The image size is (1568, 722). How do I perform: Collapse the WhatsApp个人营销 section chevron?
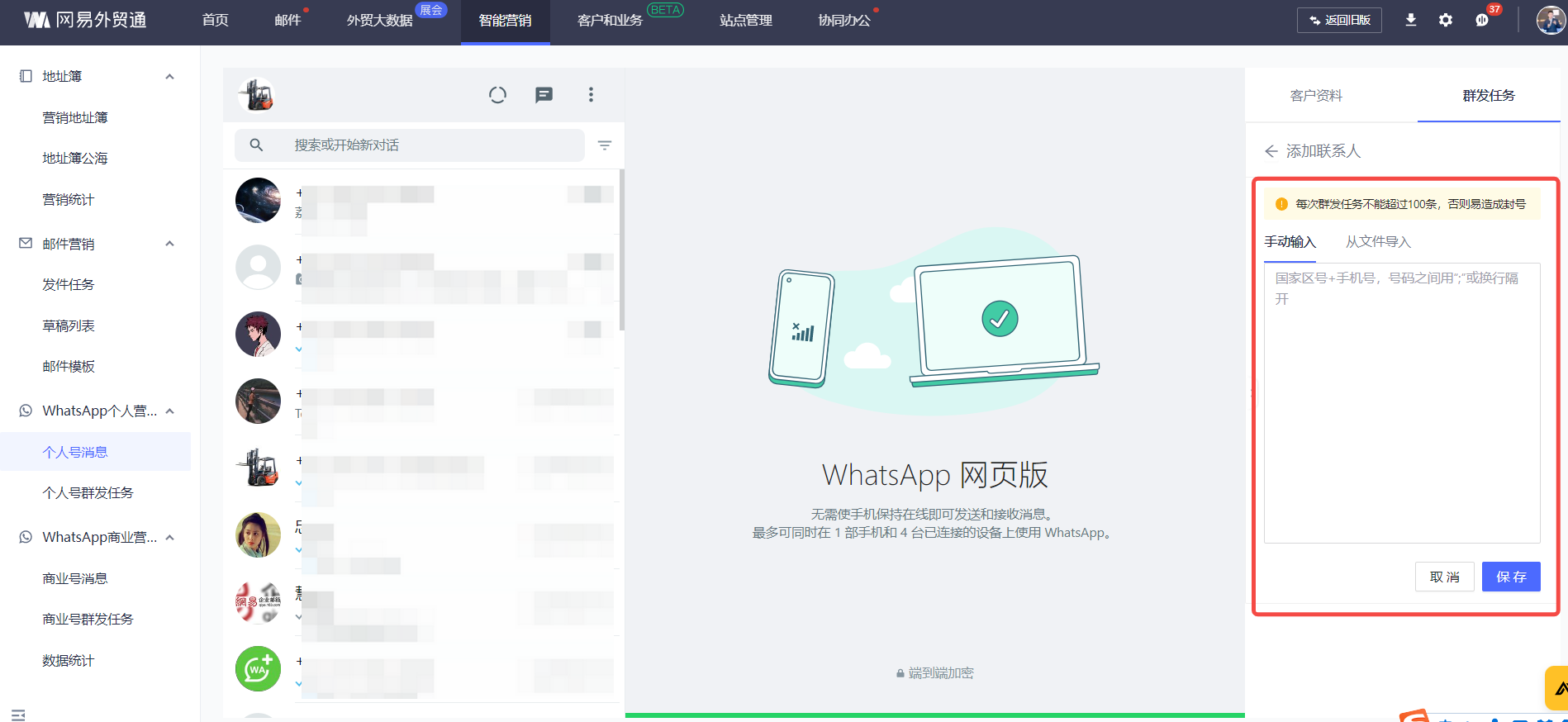point(169,411)
